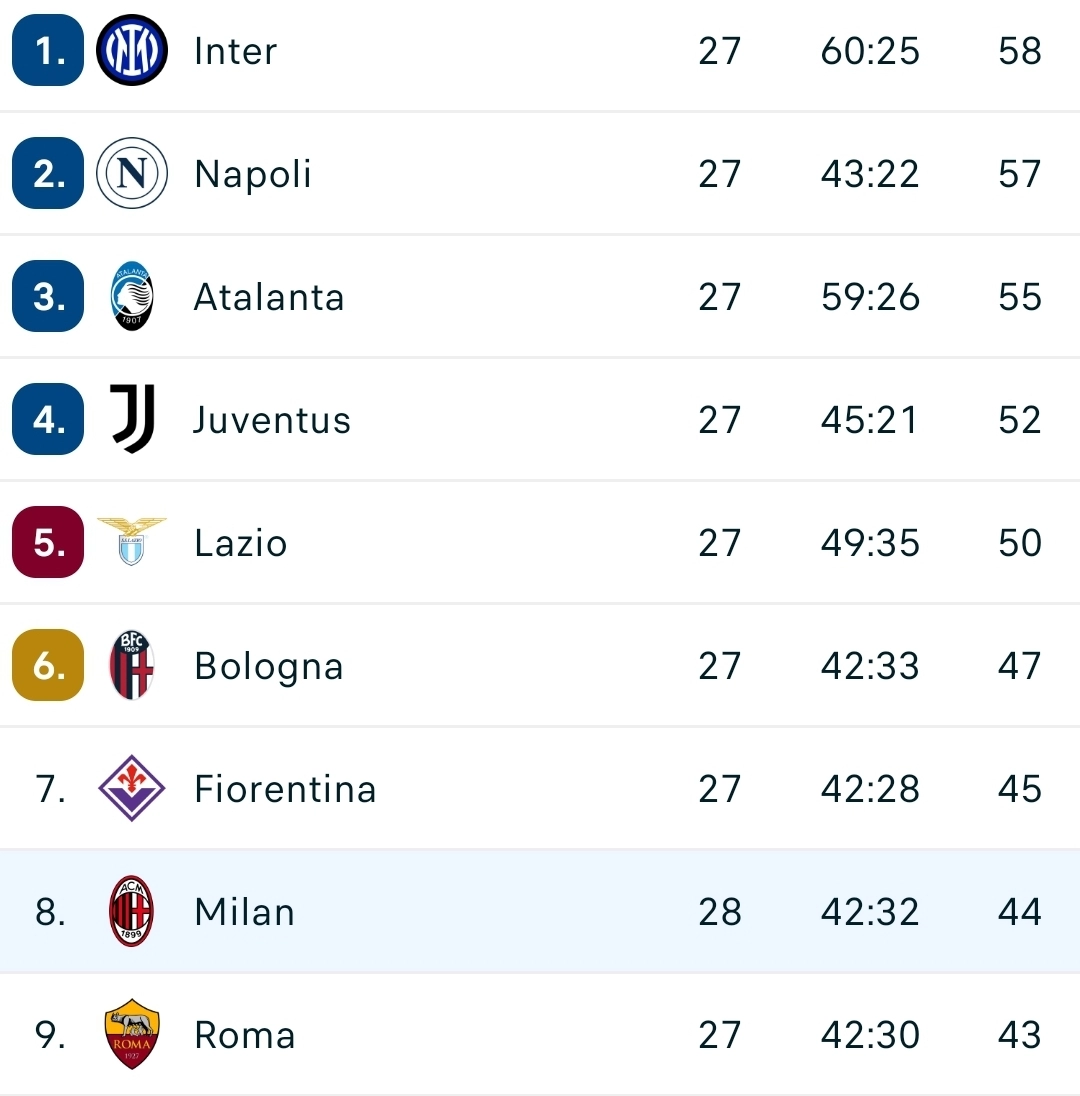Click the maroon rank 5 badge
Viewport: 1080px width, 1096px height.
coord(48,542)
